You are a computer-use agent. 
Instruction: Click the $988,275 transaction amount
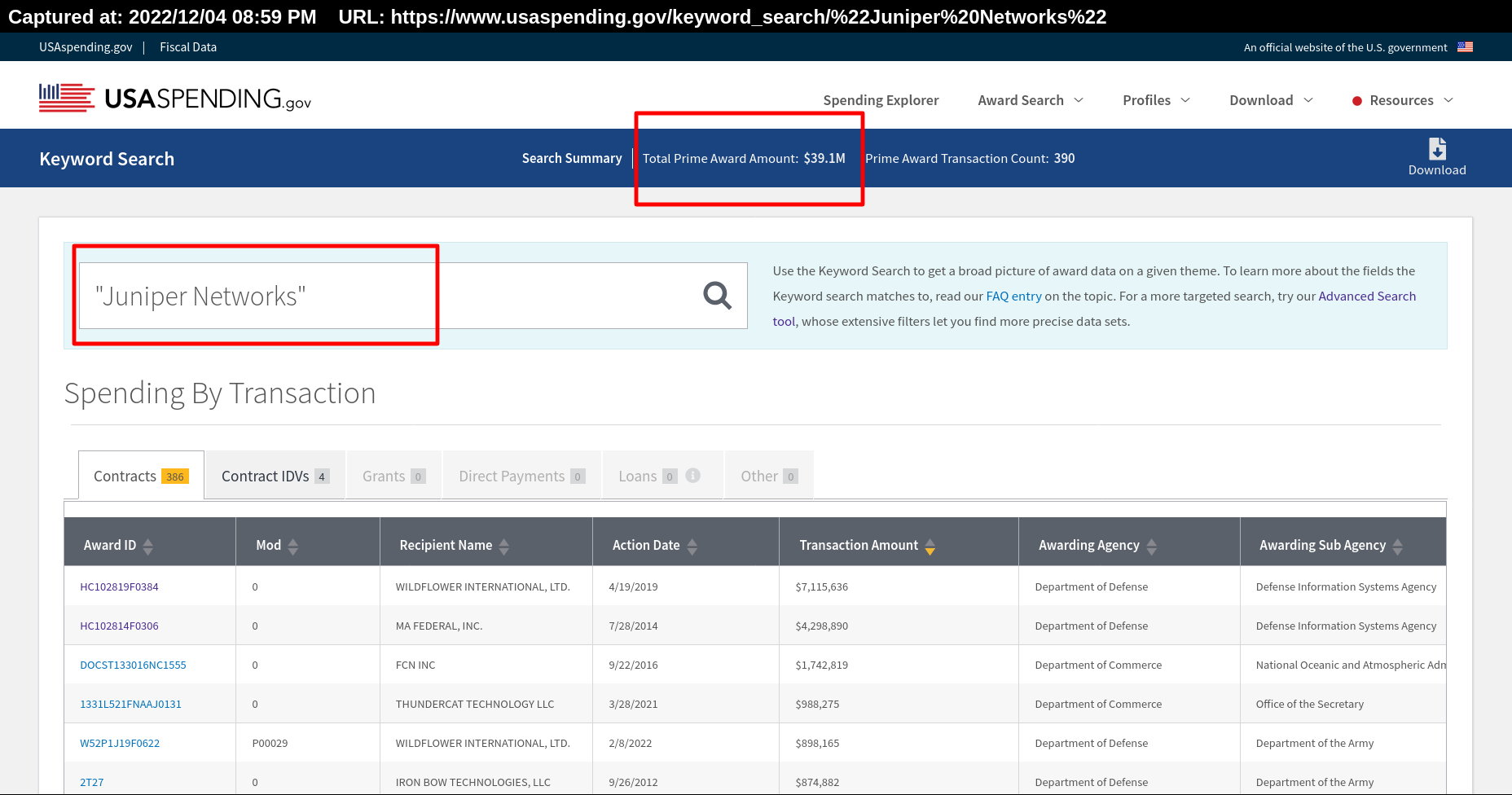817,704
